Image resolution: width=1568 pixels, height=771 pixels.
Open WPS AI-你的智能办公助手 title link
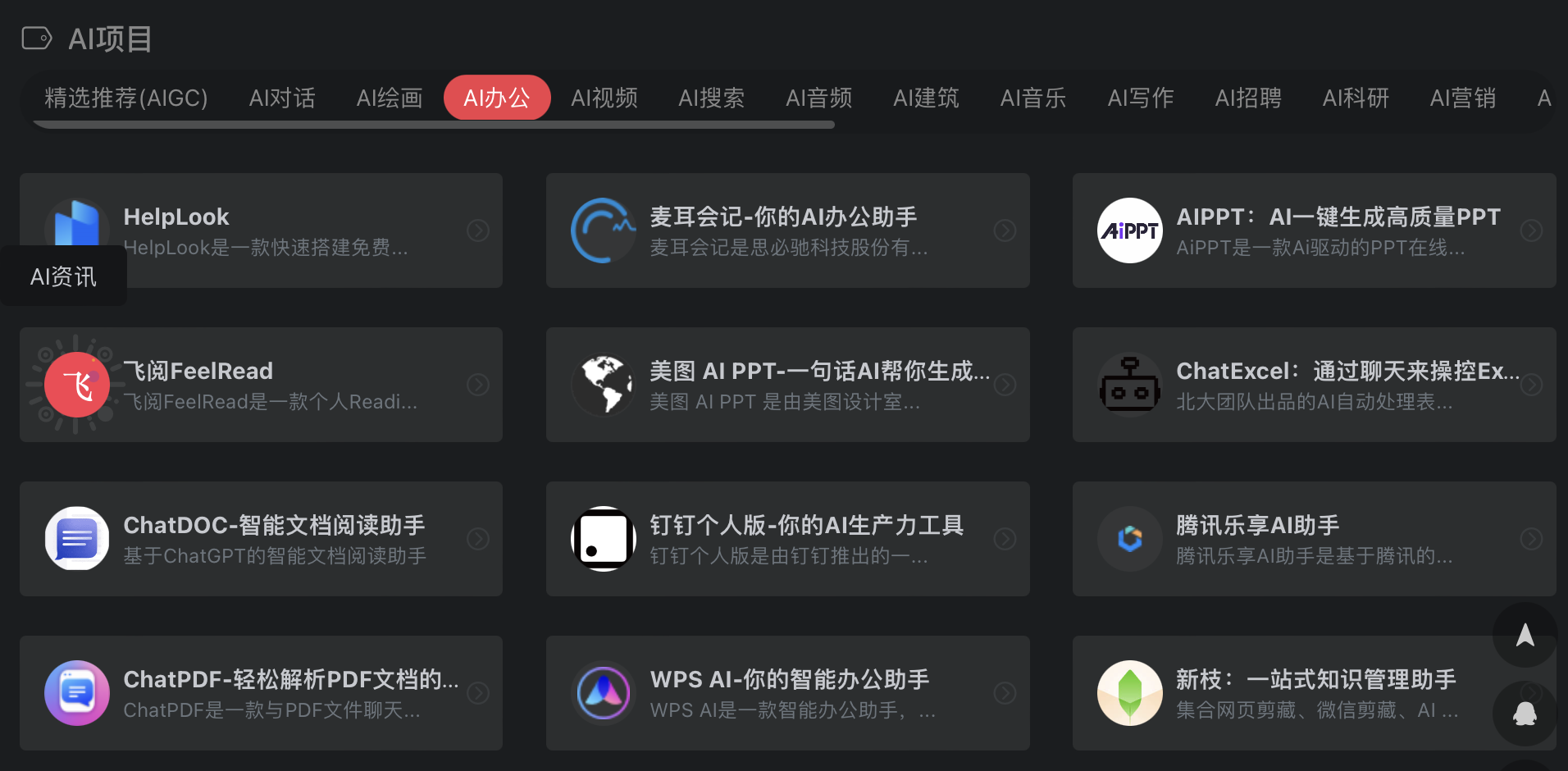[x=790, y=679]
